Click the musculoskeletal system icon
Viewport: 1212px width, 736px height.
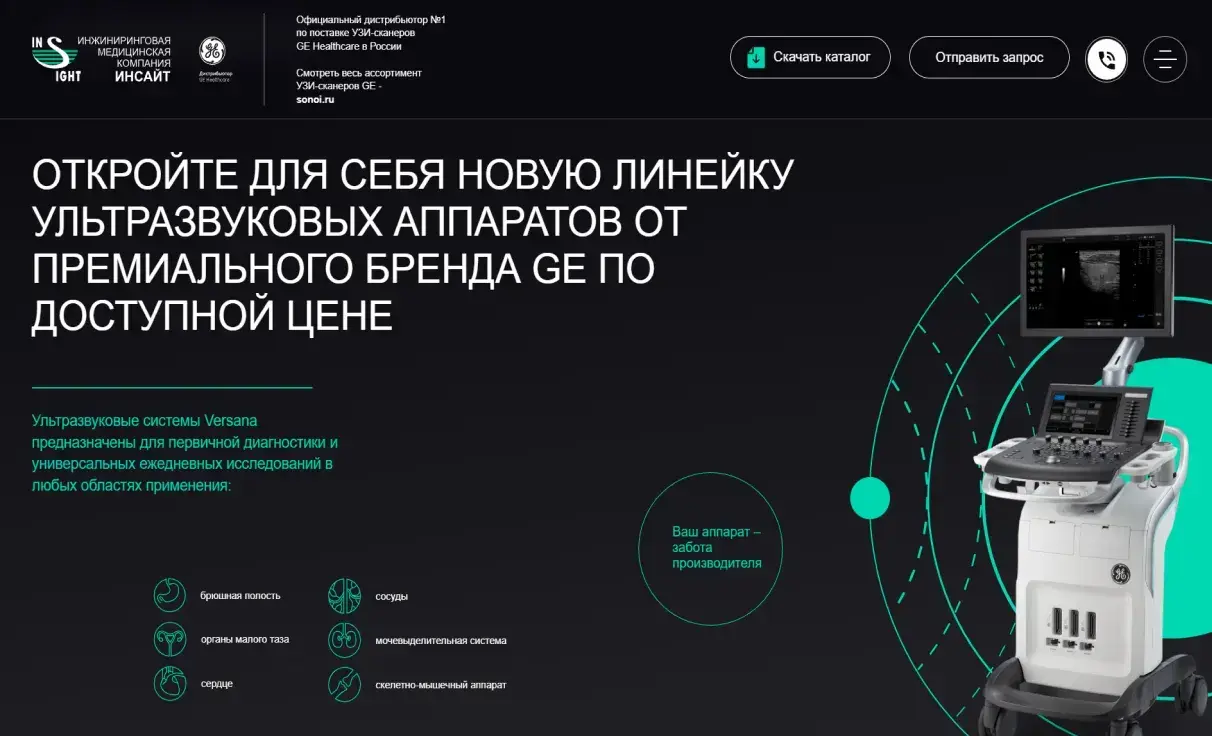(x=344, y=684)
